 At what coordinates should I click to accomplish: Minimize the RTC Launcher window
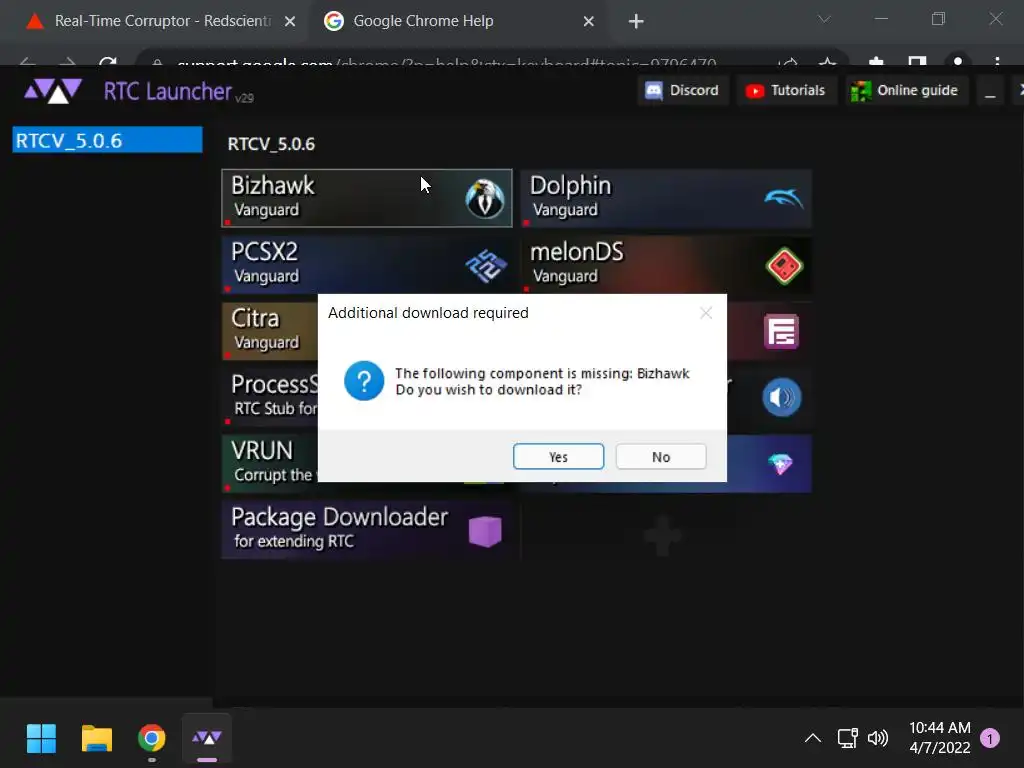coord(990,91)
